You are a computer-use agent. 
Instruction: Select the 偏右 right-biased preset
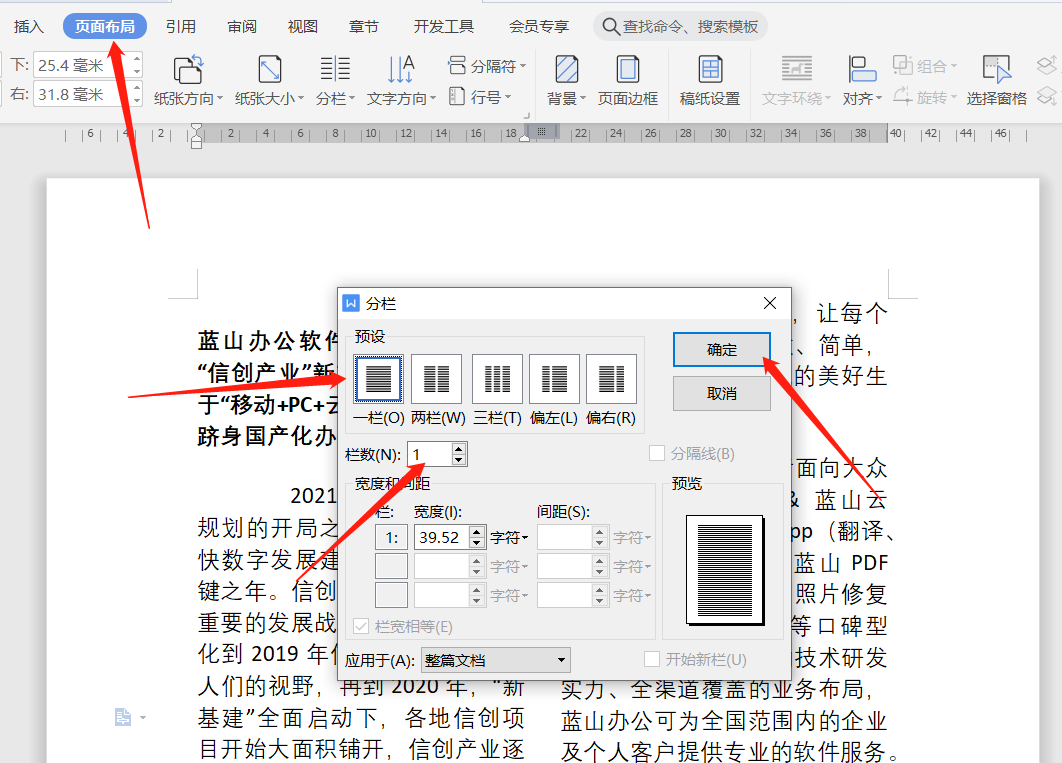pos(611,379)
